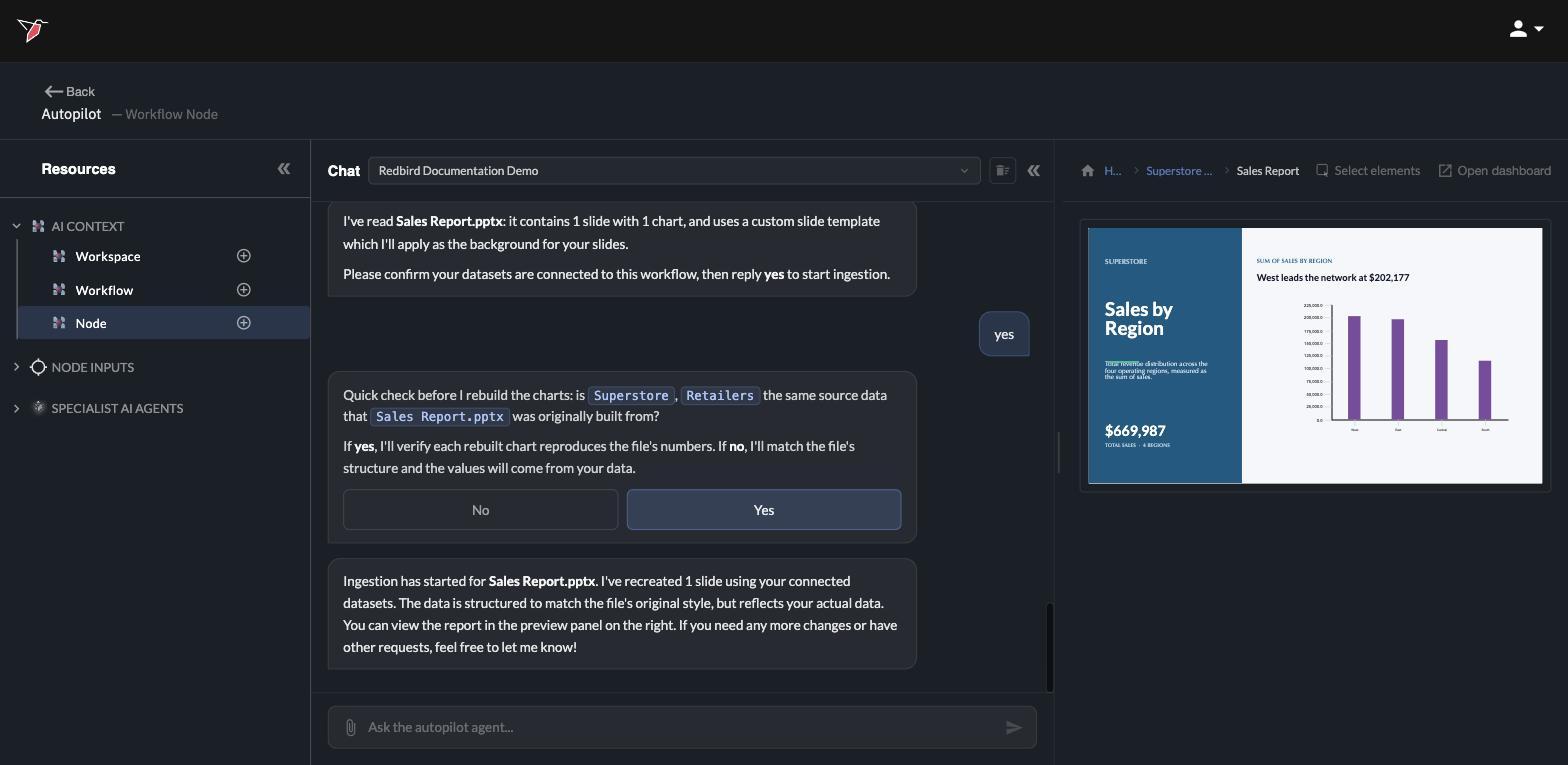Open the Superstore breadcrumb link
The width and height of the screenshot is (1568, 765).
point(1179,170)
